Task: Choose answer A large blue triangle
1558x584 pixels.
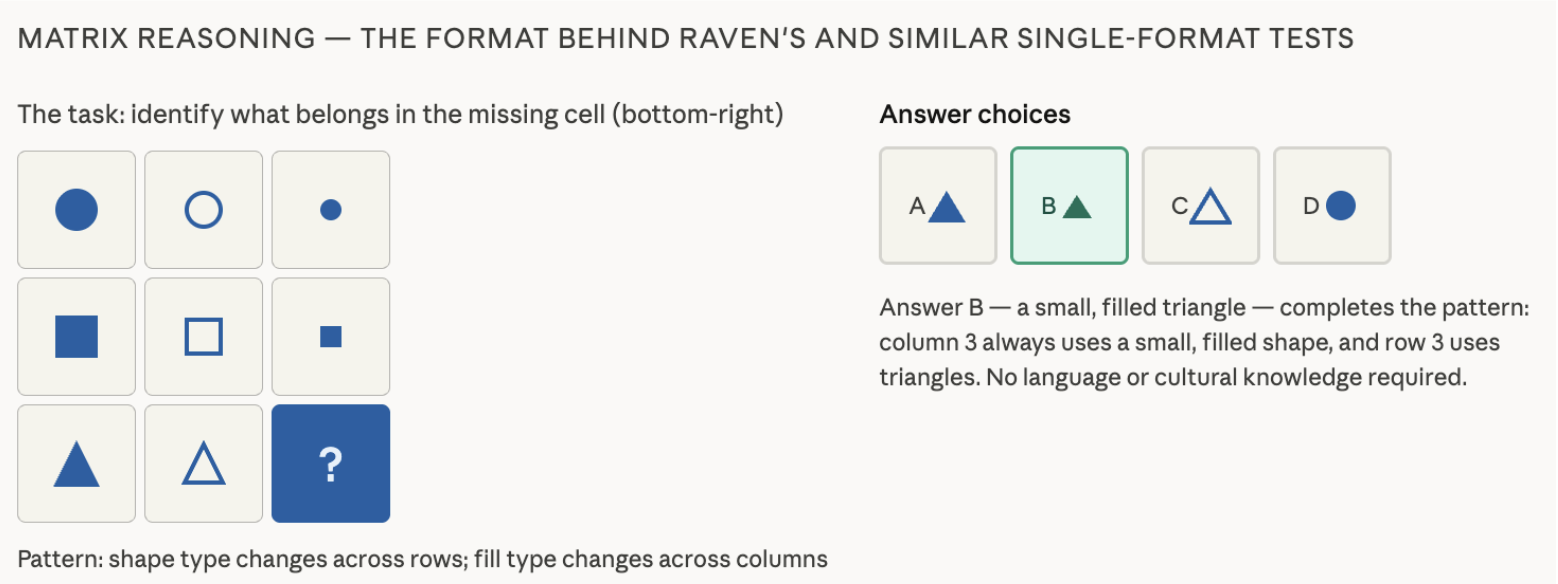Action: [x=938, y=206]
